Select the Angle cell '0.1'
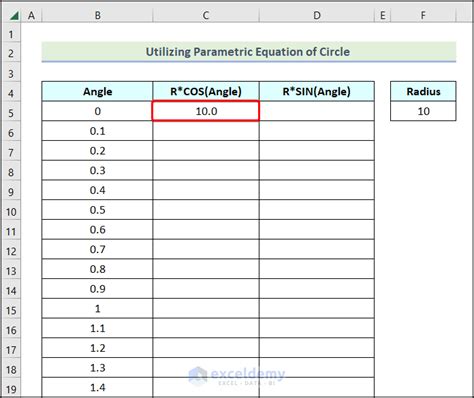 (97, 131)
